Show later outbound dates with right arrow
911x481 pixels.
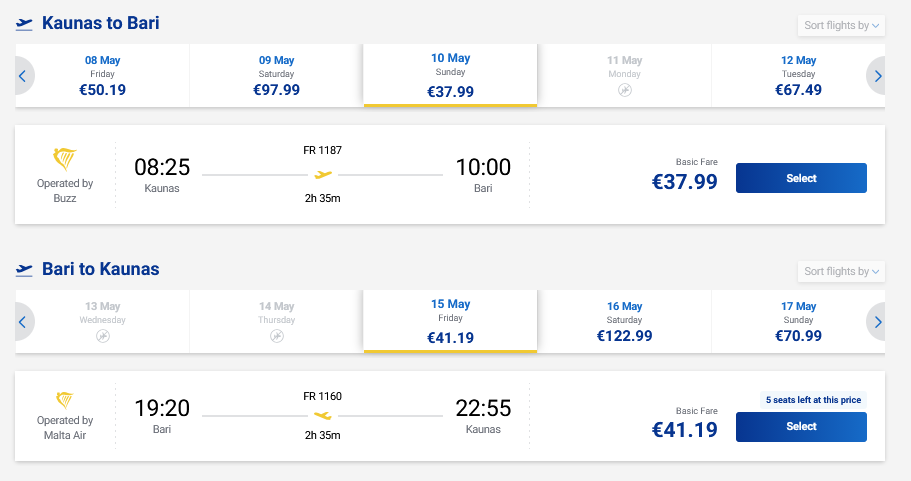(x=877, y=75)
